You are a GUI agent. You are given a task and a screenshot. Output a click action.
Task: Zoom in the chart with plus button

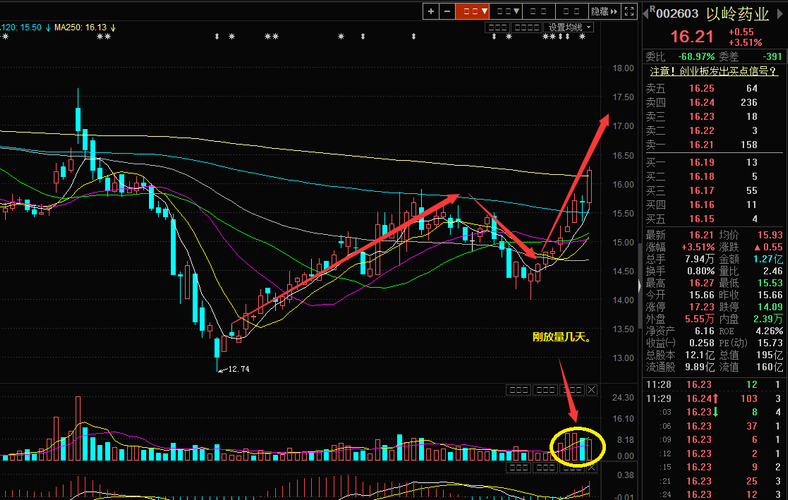click(x=431, y=11)
